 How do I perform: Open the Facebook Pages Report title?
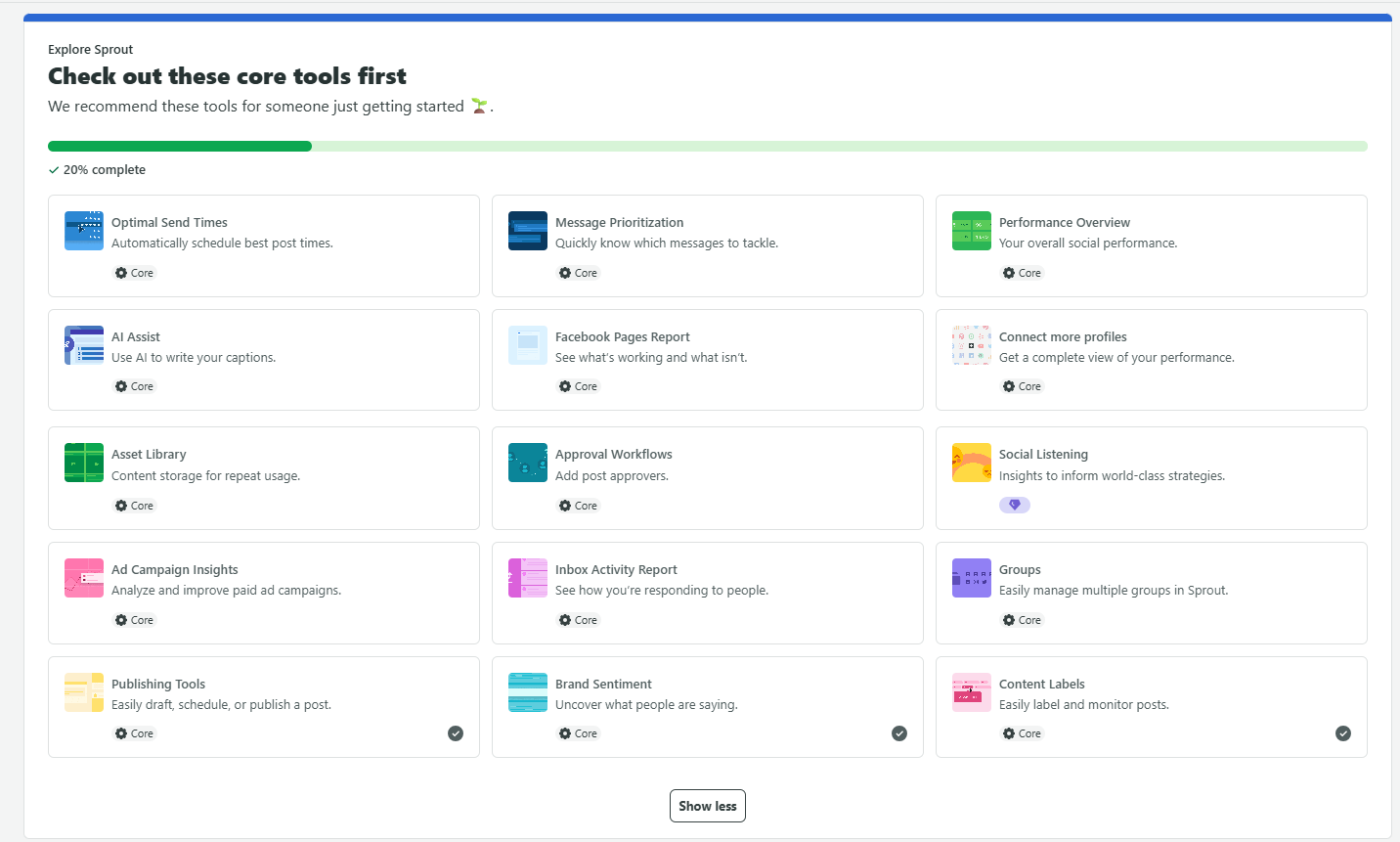pos(623,336)
